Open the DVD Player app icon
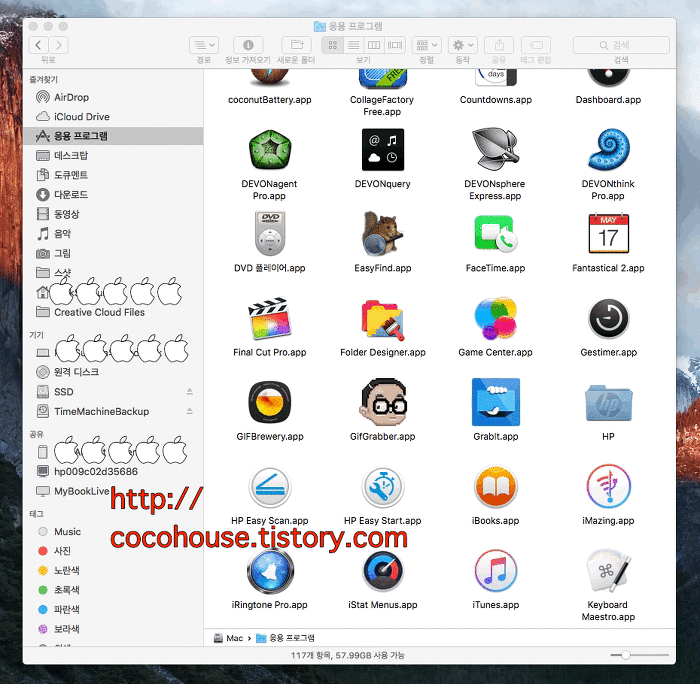700x684 pixels. 270,234
